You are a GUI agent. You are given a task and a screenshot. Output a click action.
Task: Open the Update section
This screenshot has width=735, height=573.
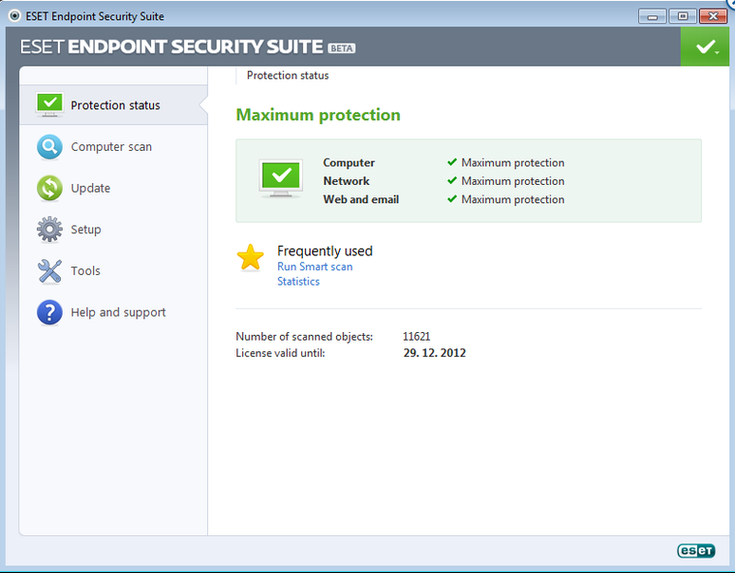point(114,188)
